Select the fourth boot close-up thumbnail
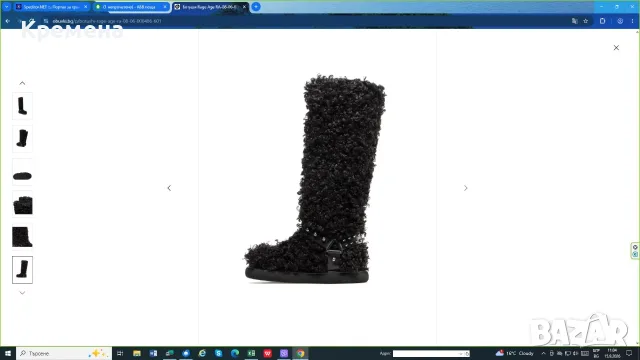 coord(22,204)
